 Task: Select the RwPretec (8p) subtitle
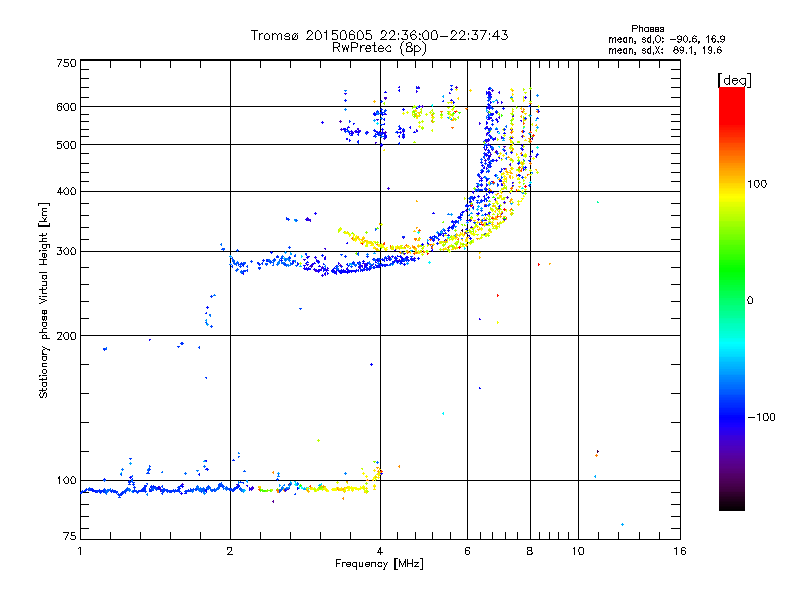(x=379, y=47)
